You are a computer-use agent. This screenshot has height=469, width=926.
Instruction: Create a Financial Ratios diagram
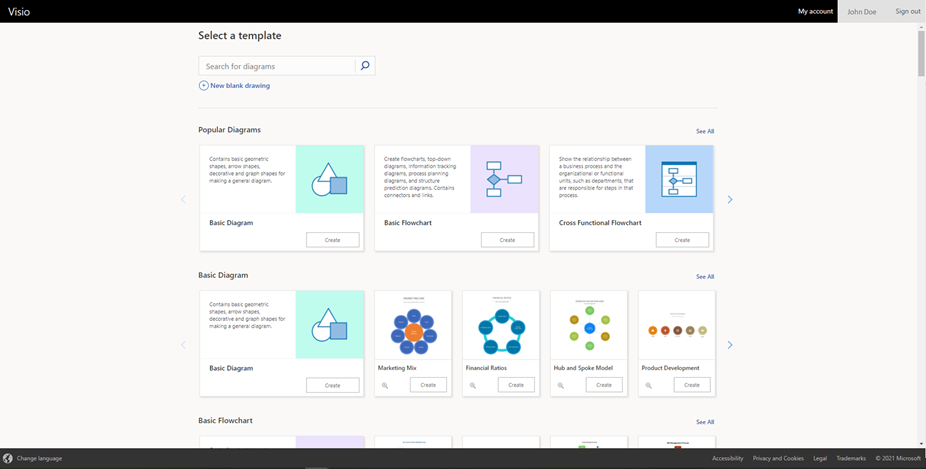pyautogui.click(x=516, y=385)
